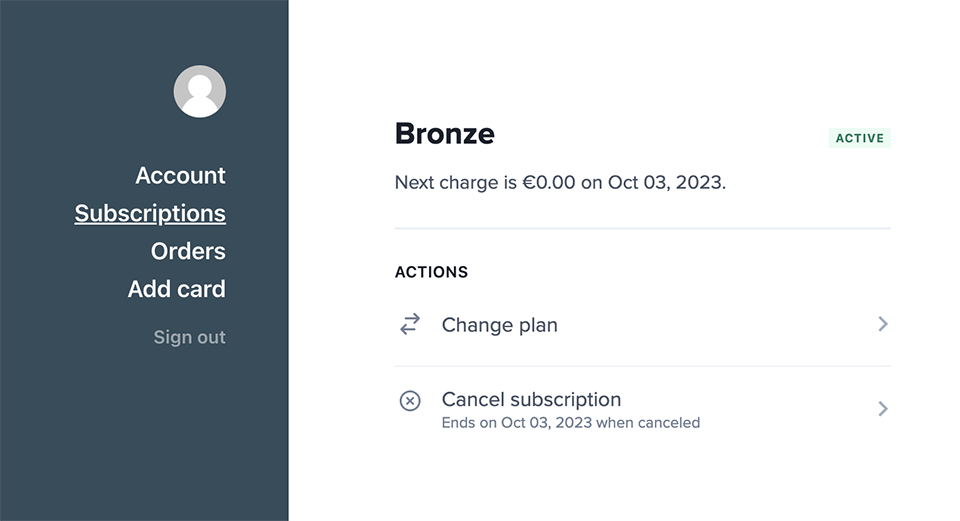Click the swap arrows Change plan icon

(410, 324)
